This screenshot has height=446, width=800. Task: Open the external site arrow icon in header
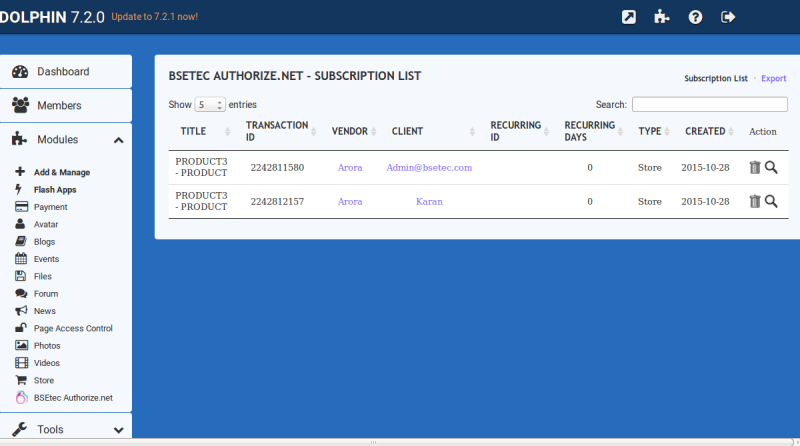tap(629, 17)
